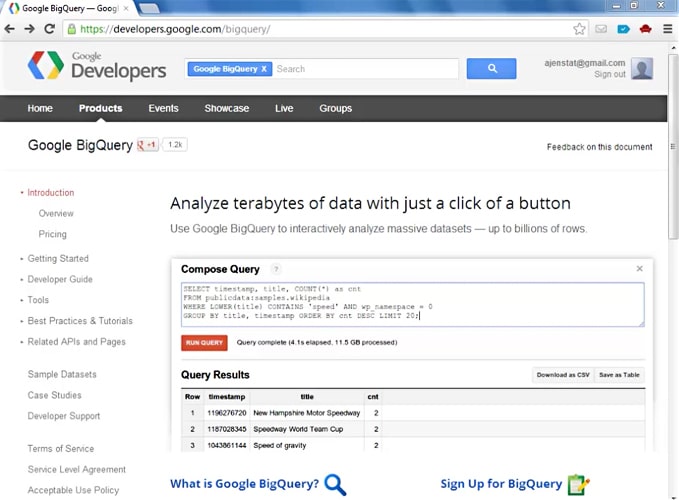Click the Sign out link
The height and width of the screenshot is (500, 679).
pos(610,74)
